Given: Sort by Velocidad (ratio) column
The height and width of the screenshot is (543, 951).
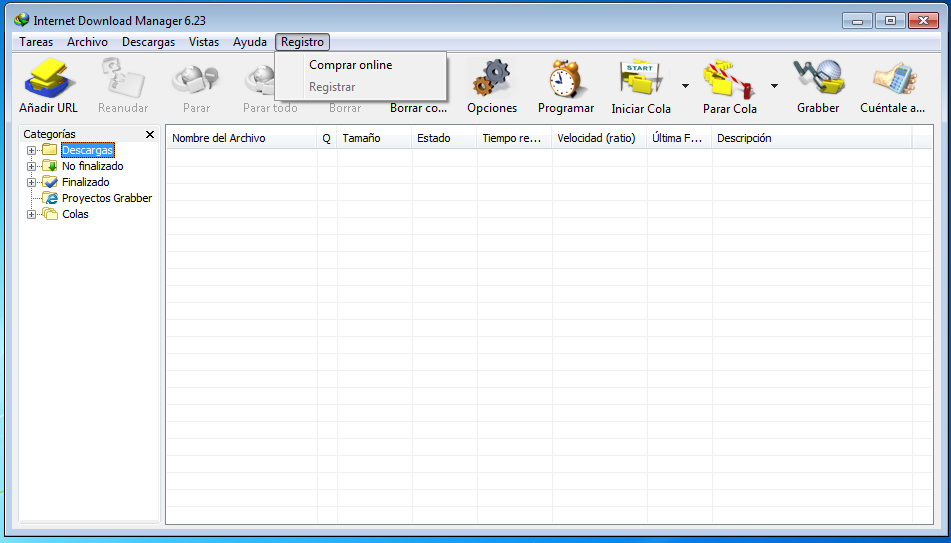Looking at the screenshot, I should pyautogui.click(x=599, y=138).
